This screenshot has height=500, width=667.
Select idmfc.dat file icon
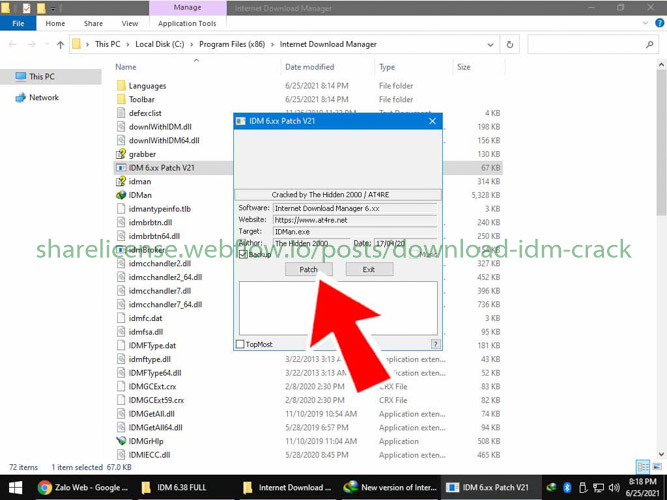121,318
